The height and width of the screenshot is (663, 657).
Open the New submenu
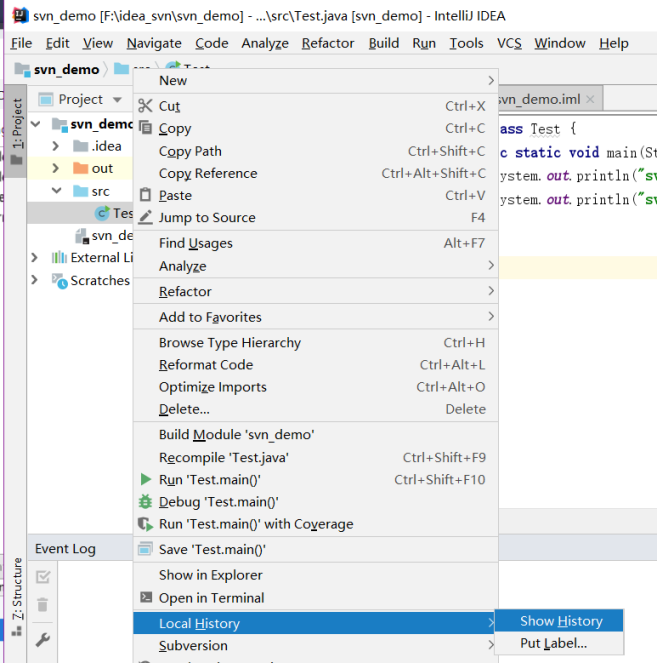pos(315,80)
